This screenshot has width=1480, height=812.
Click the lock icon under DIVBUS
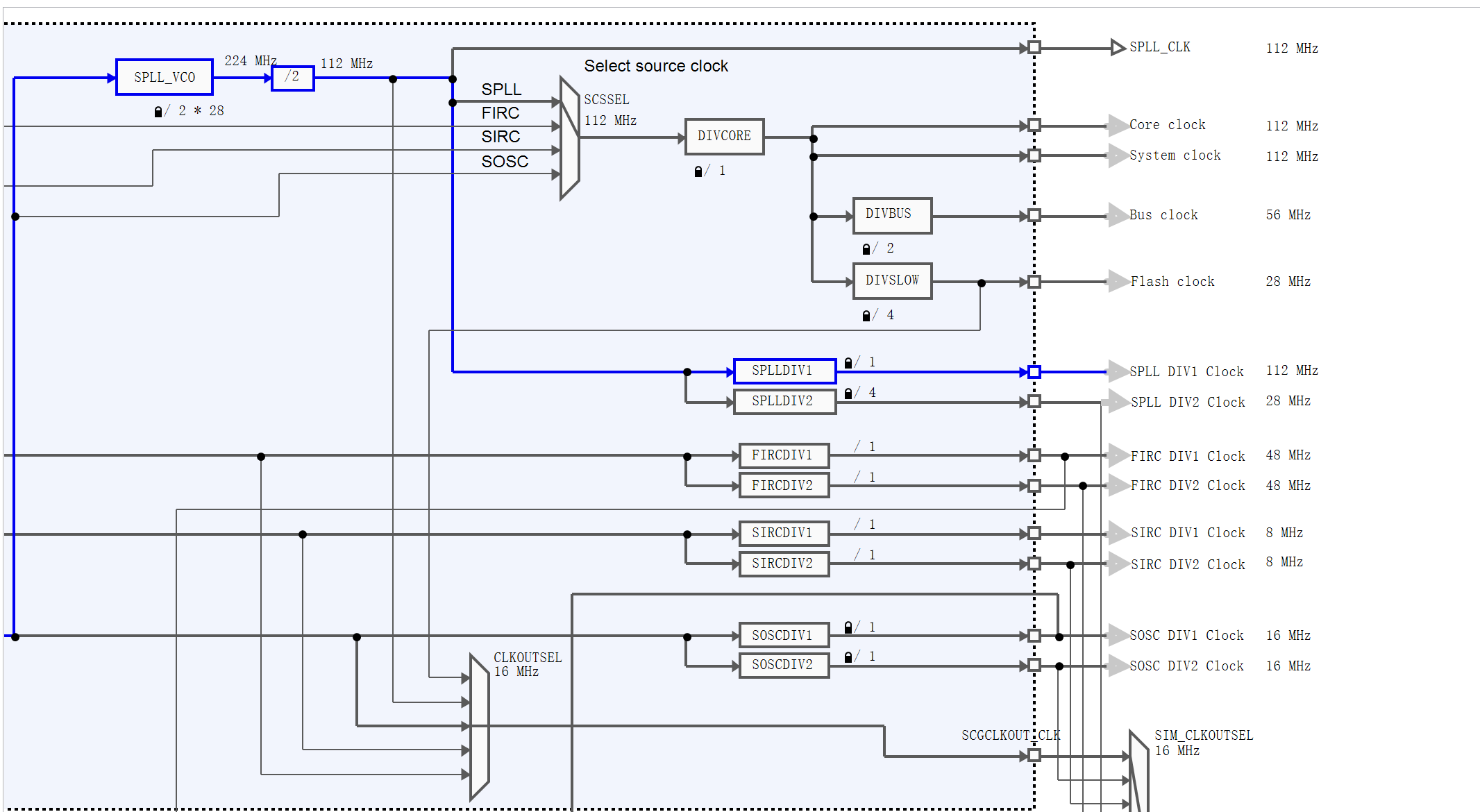tap(866, 249)
